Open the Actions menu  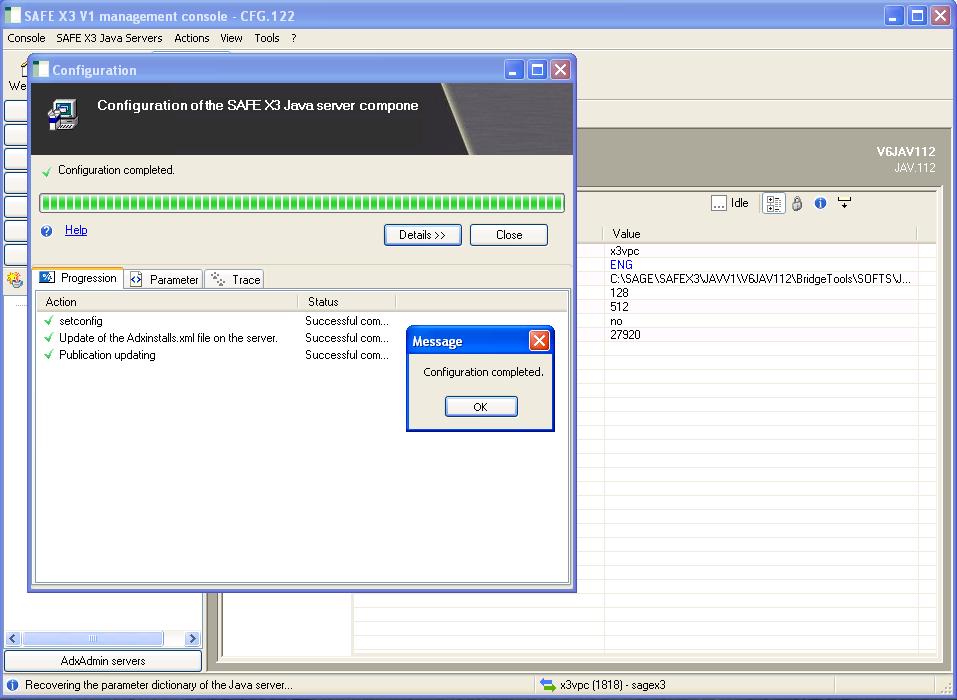click(x=191, y=38)
